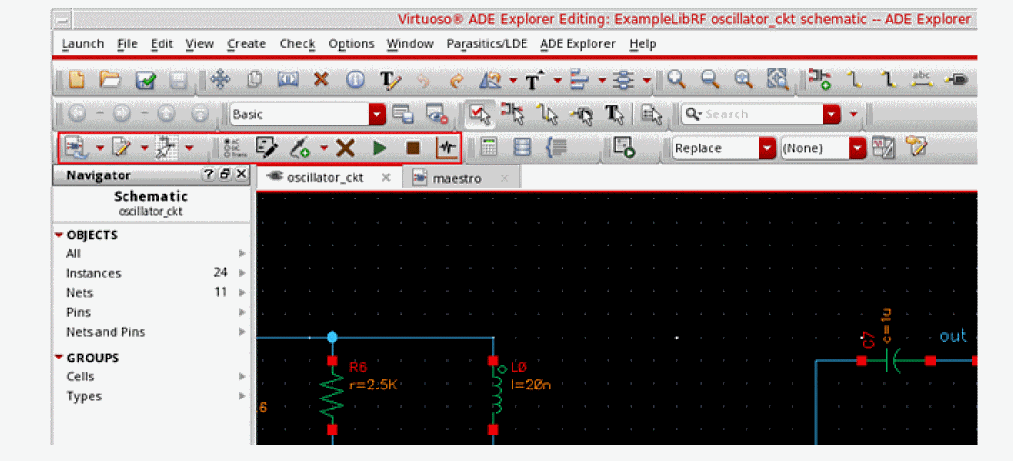Image resolution: width=1013 pixels, height=461 pixels.
Task: Click the orange Redo arrow icon
Action: [457, 80]
